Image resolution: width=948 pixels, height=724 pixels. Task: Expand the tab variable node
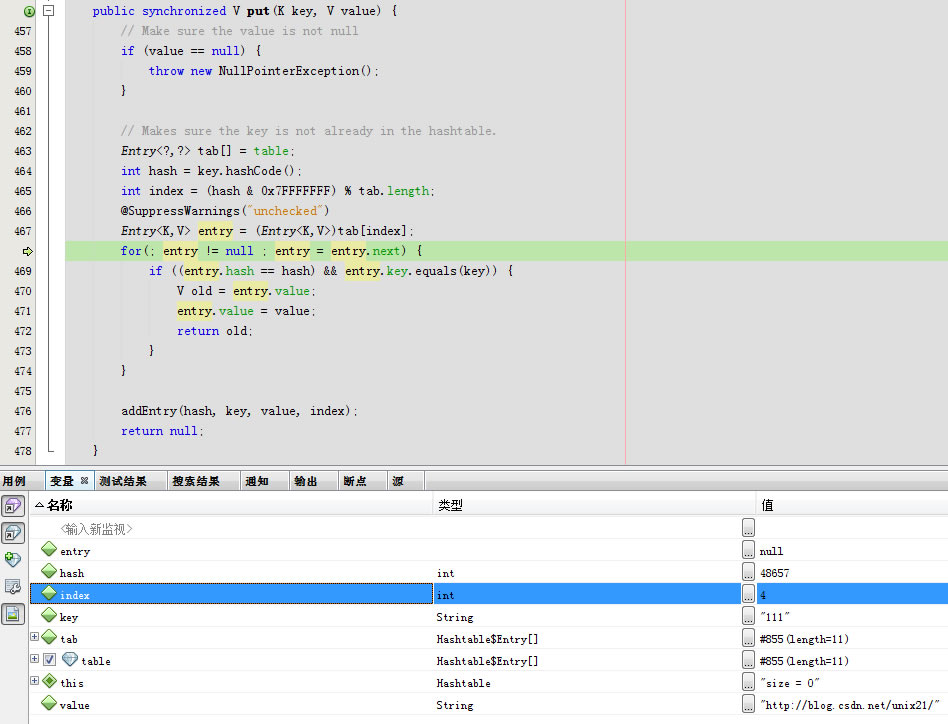pyautogui.click(x=34, y=636)
